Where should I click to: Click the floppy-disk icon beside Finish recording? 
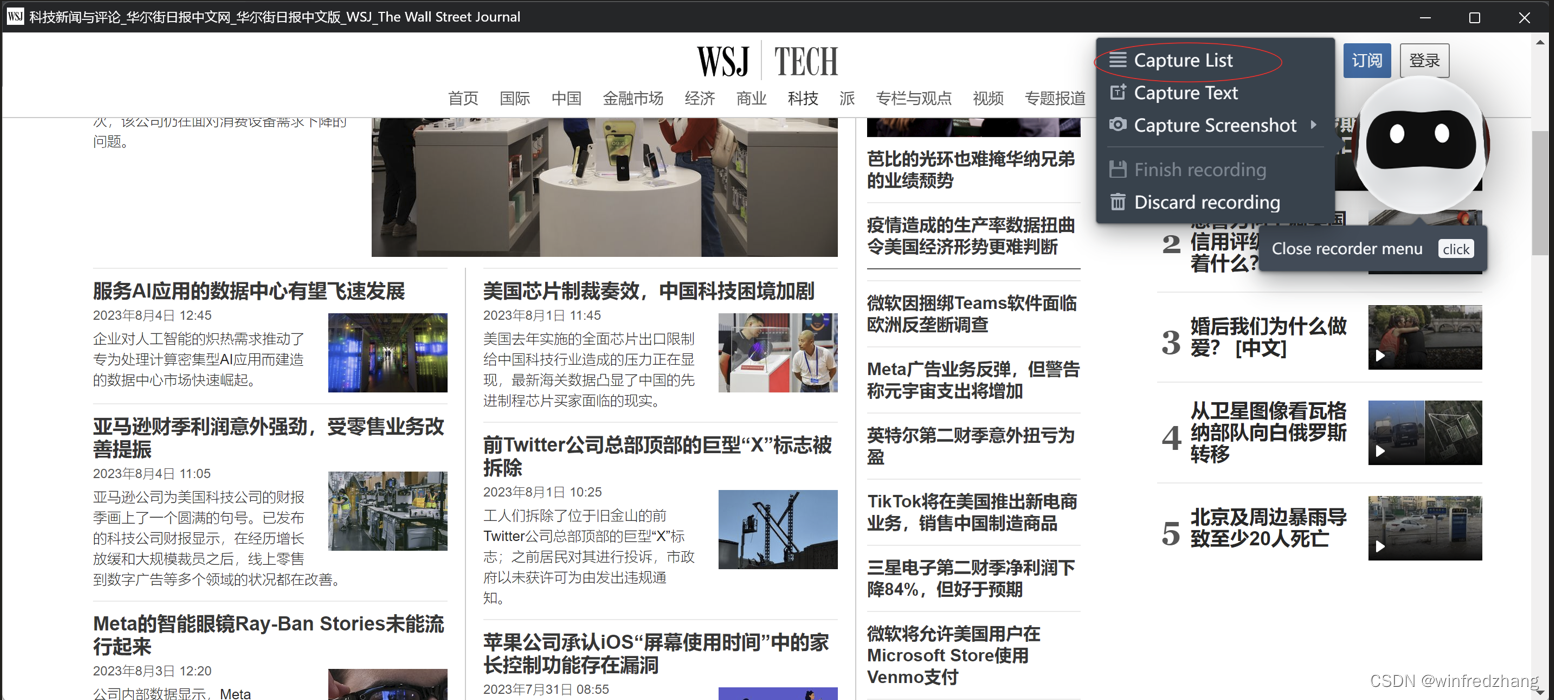pos(1118,170)
